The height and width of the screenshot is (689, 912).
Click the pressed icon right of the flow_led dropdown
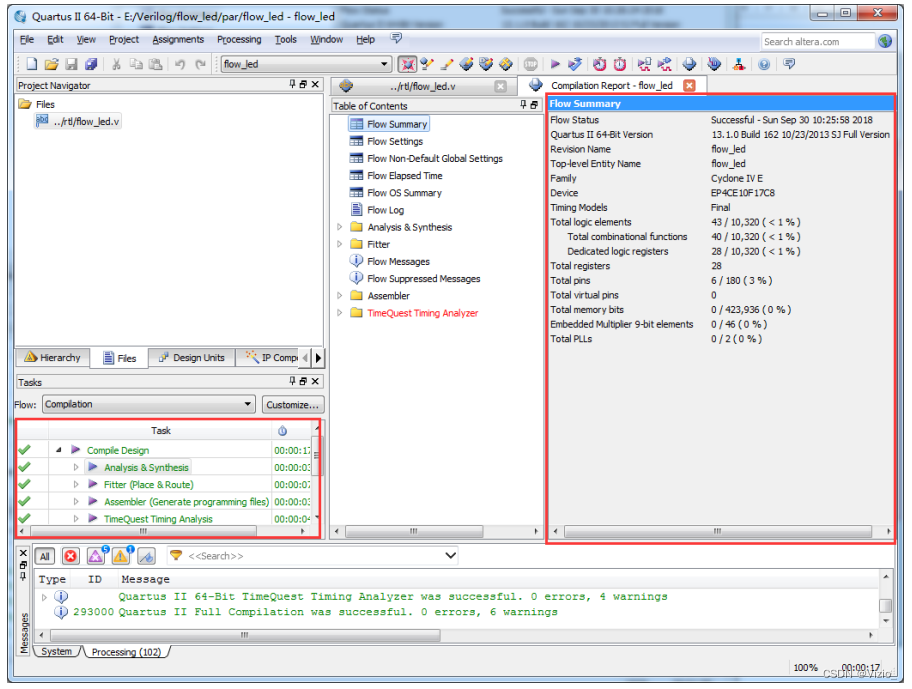(407, 64)
